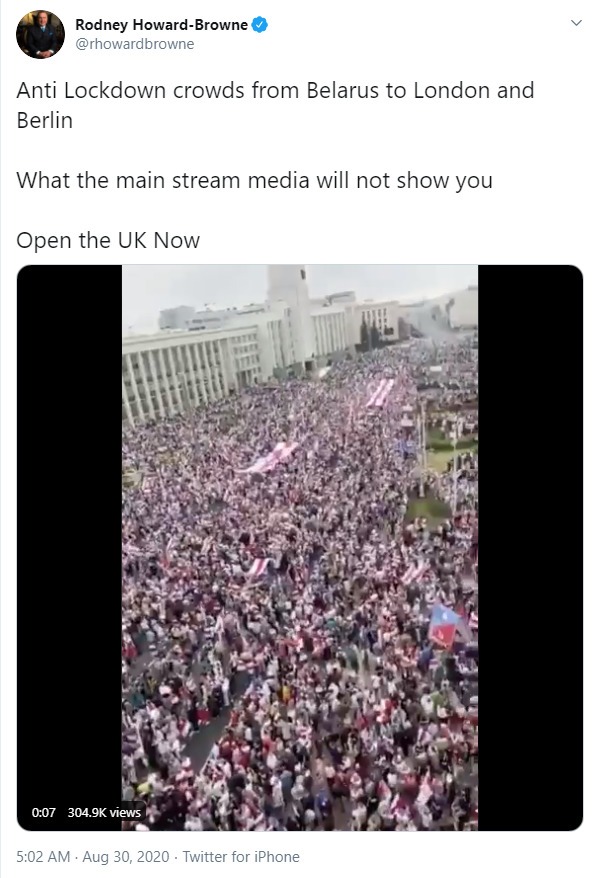Click the blue verified checkmark badge
Screen dimensions: 596x878
[259, 25]
